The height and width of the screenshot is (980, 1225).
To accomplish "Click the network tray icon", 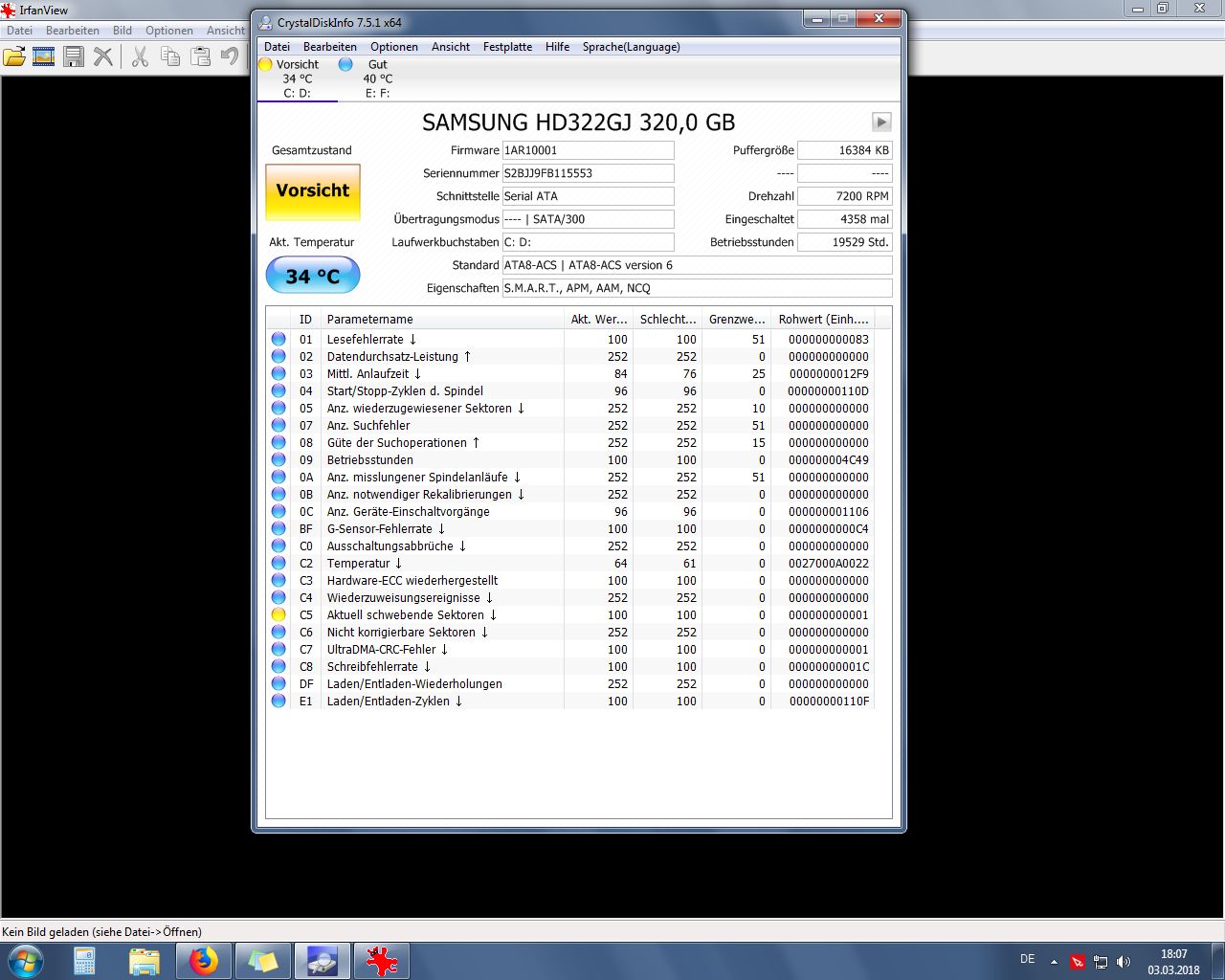I will 1101,962.
